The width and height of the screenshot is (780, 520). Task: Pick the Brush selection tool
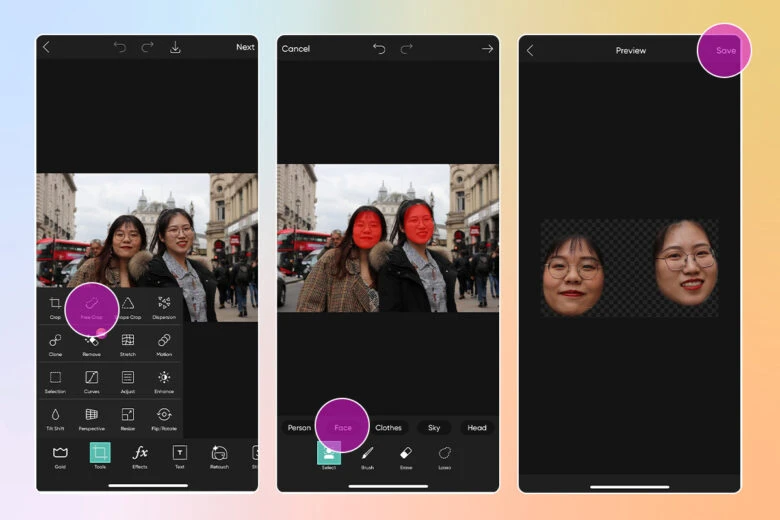367,455
